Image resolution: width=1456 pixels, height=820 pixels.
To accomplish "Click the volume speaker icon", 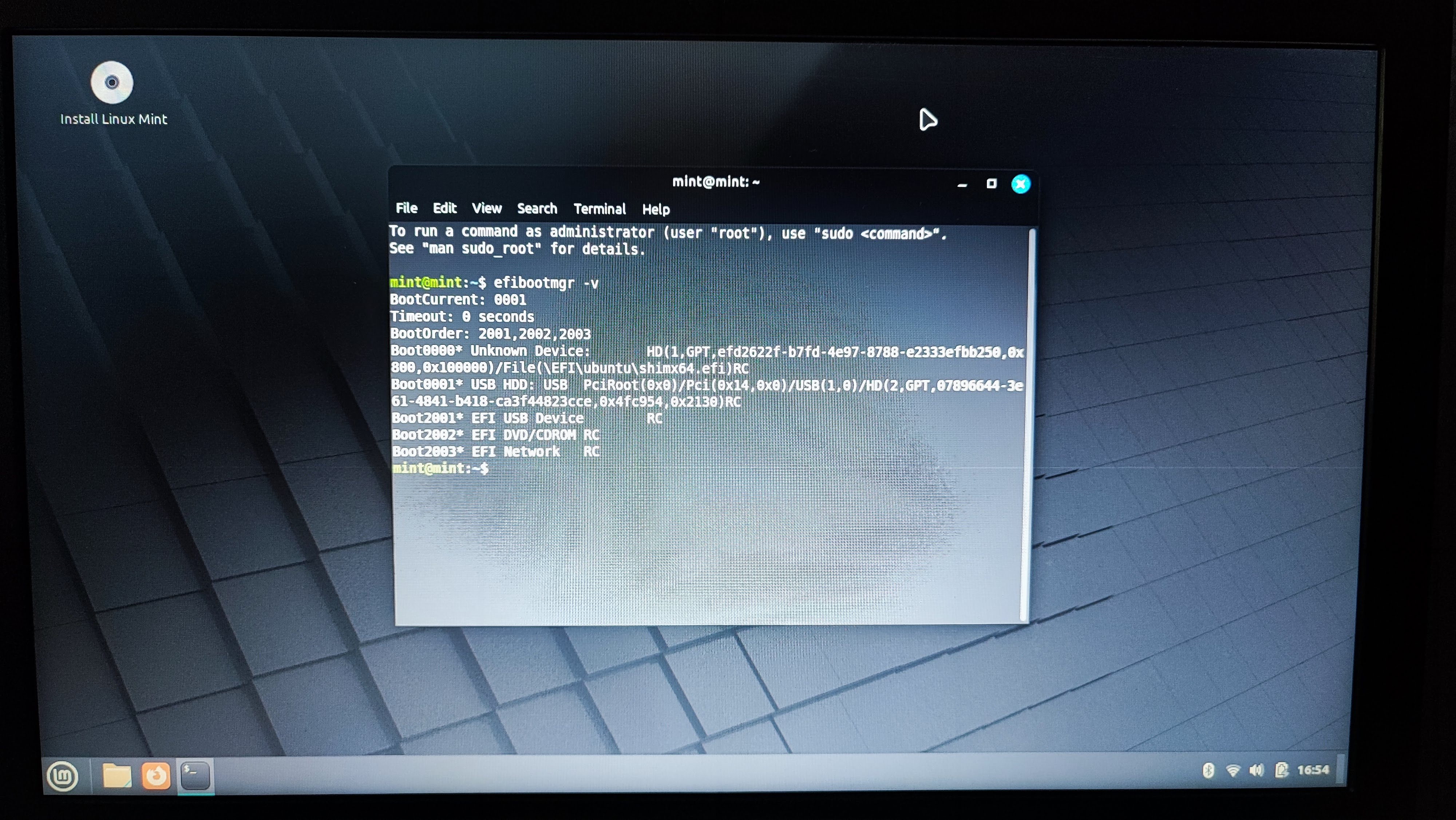I will [1257, 770].
